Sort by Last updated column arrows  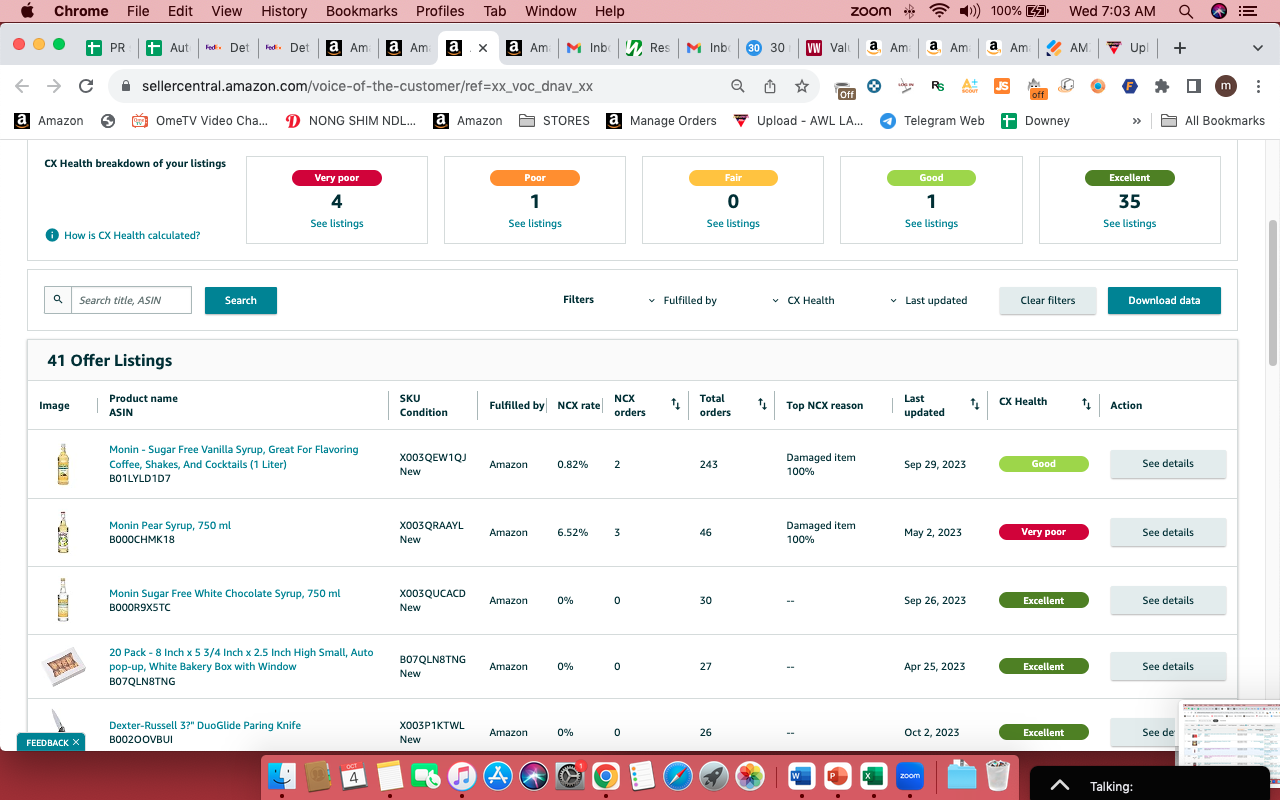975,404
